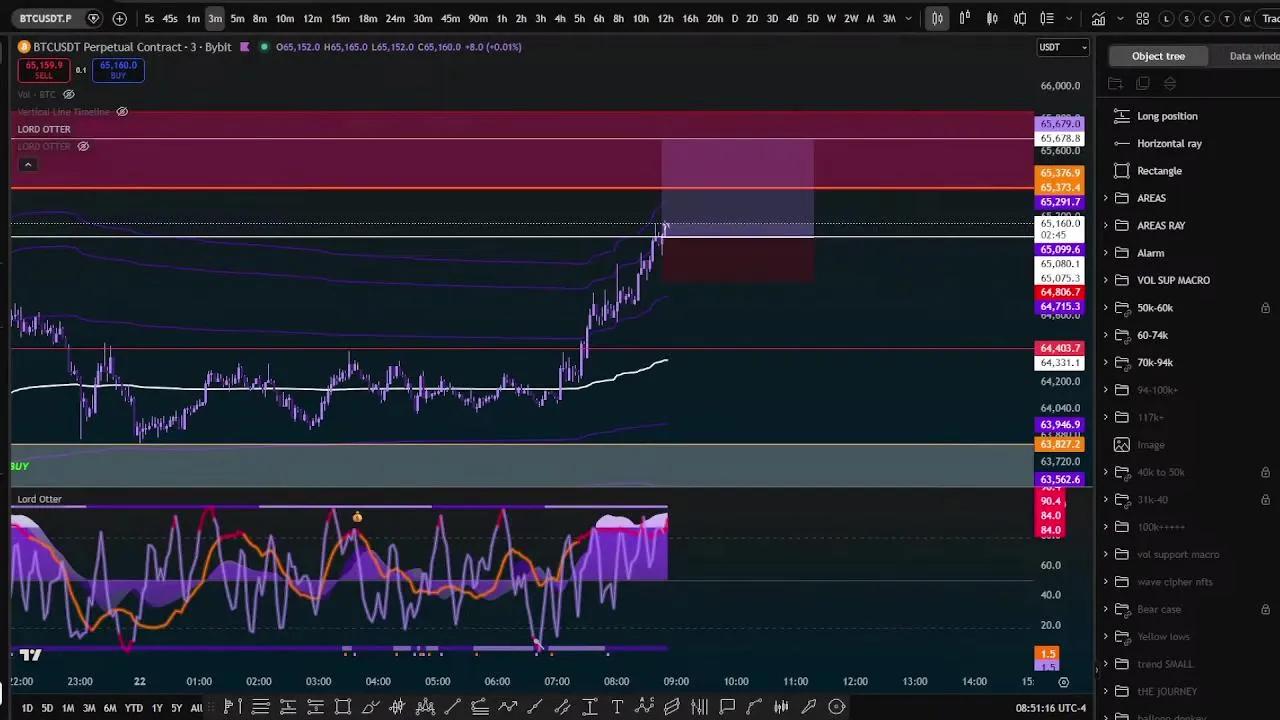
Task: Toggle the flag marker beside Bybit title
Action: click(244, 47)
